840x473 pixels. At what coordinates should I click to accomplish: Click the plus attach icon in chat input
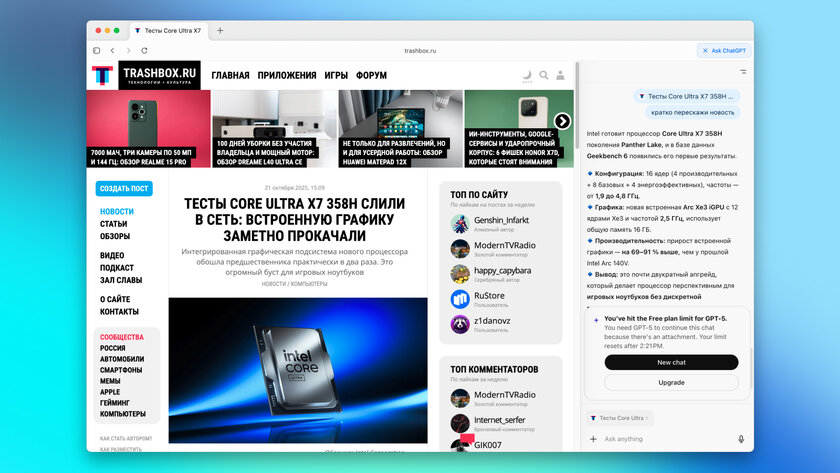[593, 439]
